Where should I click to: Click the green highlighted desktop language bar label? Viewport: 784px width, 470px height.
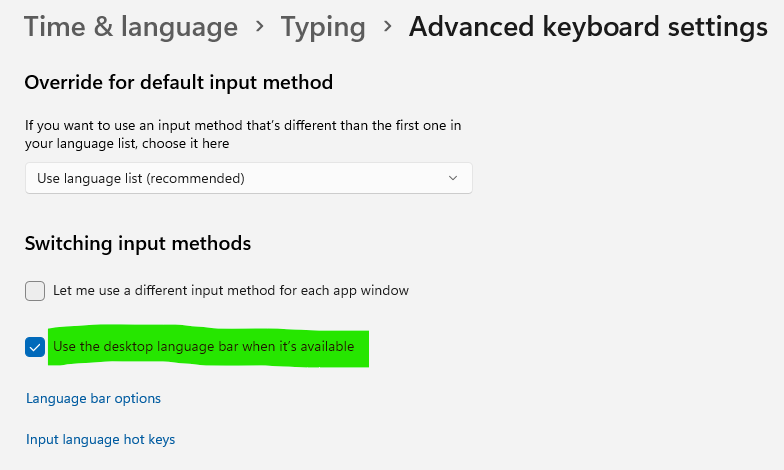coord(204,346)
